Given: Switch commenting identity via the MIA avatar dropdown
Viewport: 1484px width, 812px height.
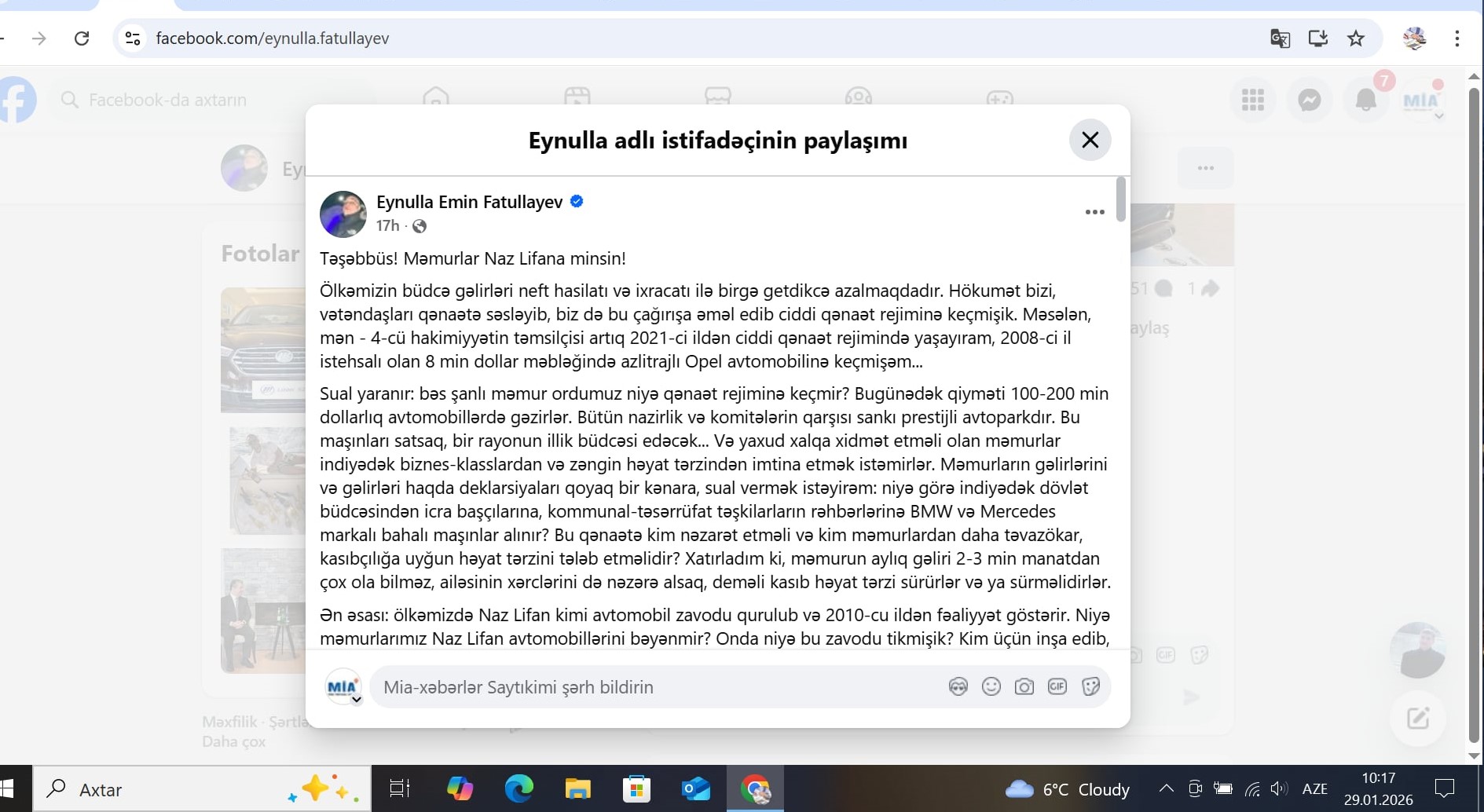Looking at the screenshot, I should 343,687.
